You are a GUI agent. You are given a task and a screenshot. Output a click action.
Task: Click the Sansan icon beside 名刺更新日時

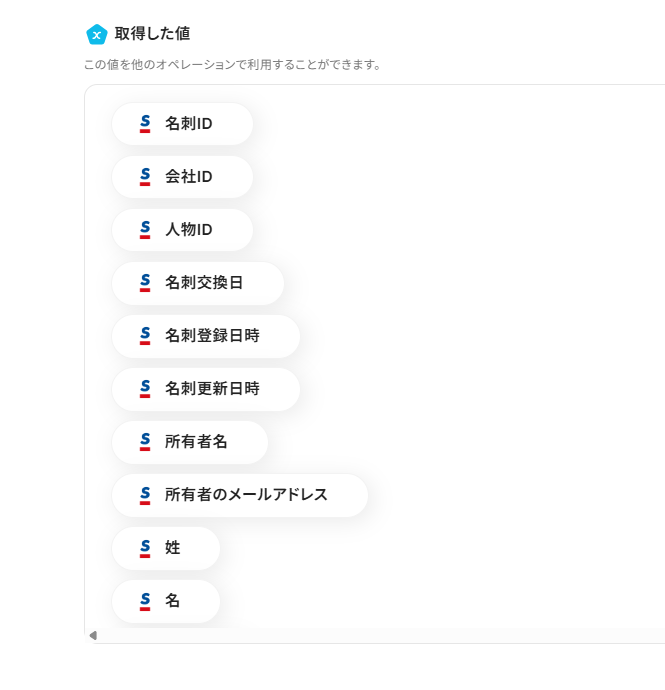point(145,389)
